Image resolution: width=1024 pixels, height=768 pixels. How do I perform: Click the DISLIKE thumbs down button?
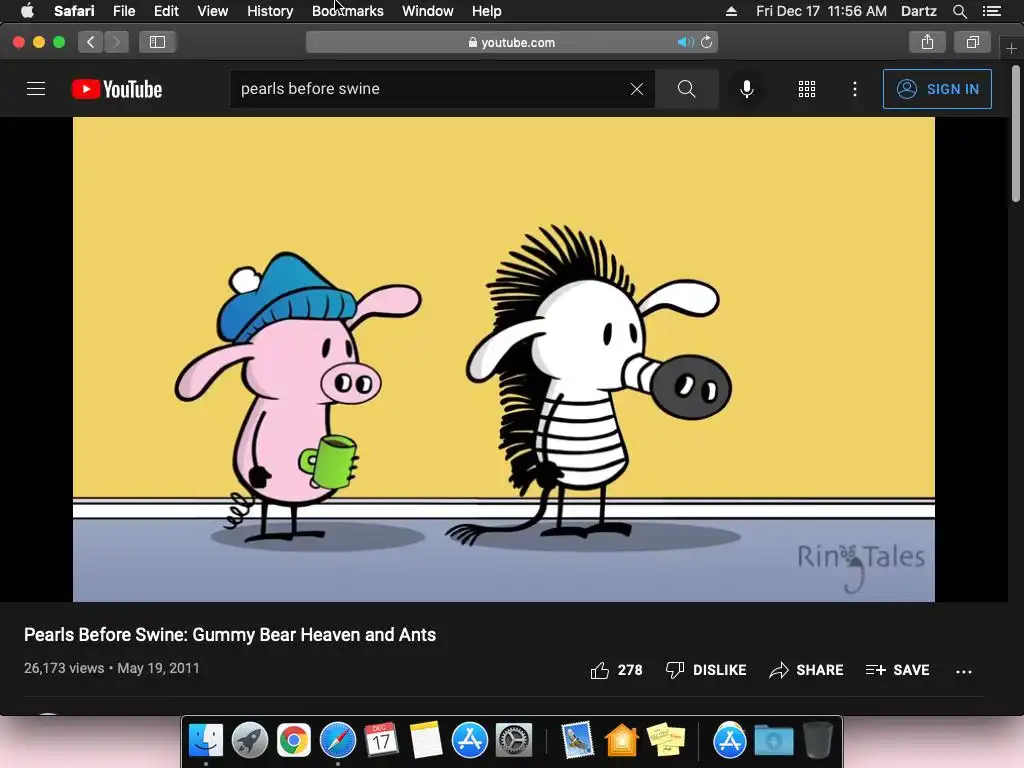705,670
